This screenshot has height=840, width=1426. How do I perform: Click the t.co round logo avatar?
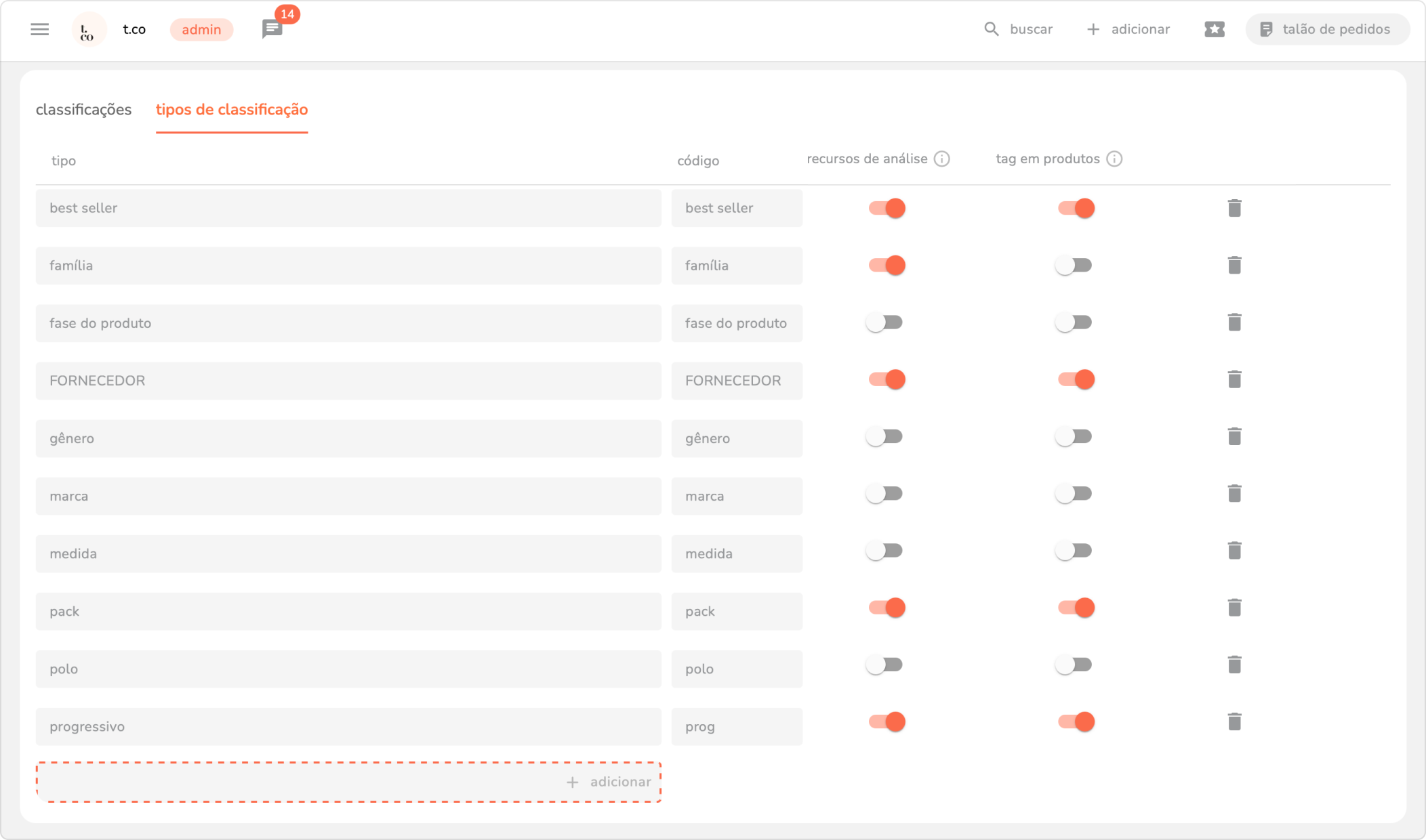[88, 30]
